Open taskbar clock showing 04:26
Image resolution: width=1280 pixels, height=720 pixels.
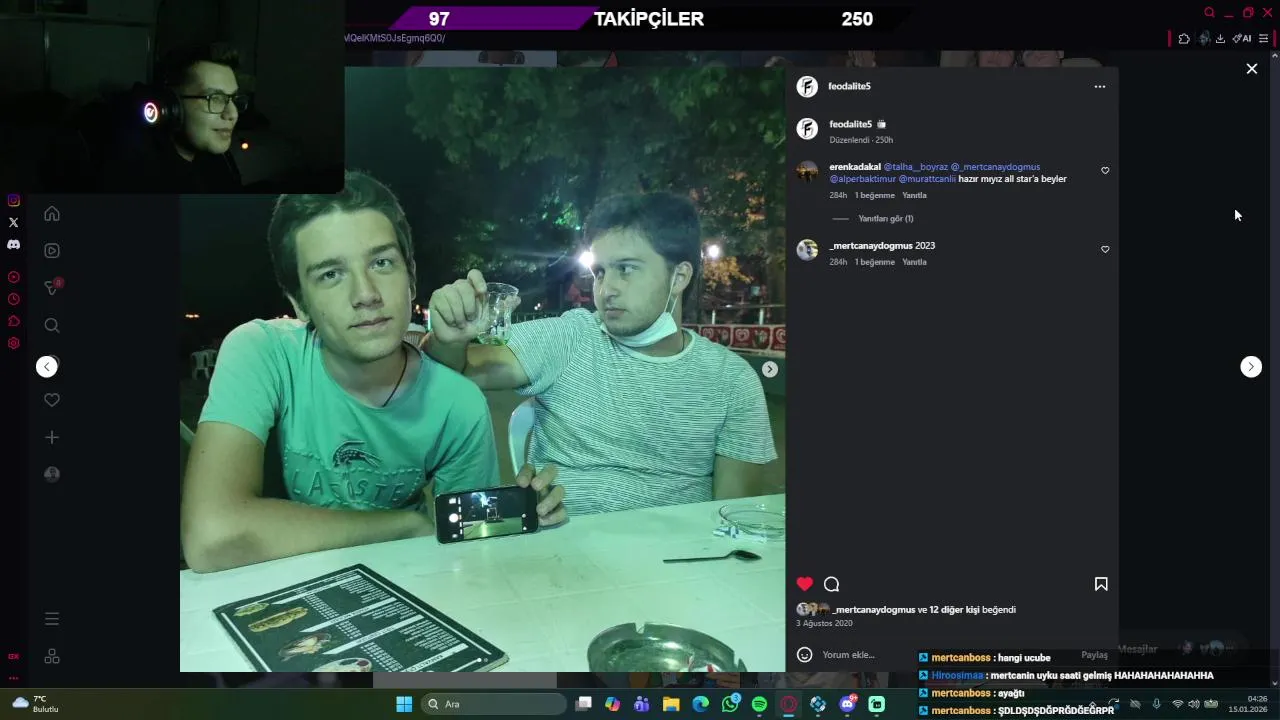tap(1250, 704)
